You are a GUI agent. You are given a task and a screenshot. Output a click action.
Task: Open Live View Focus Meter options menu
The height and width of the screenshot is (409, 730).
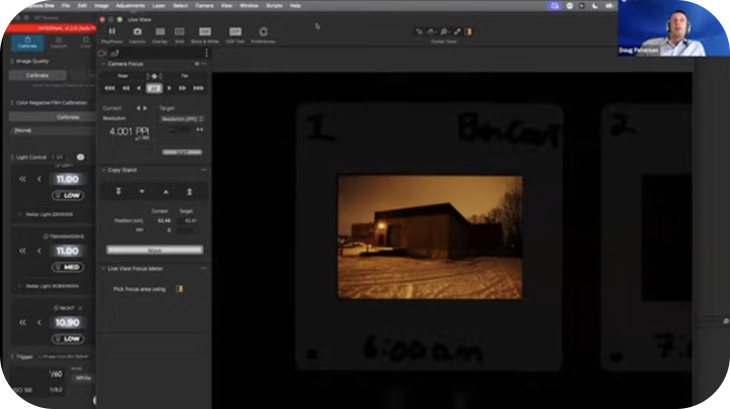click(x=203, y=268)
